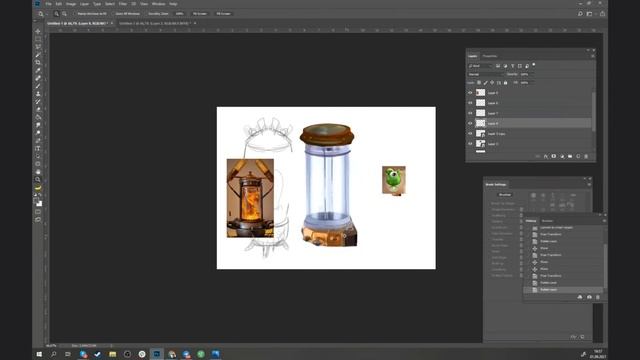The width and height of the screenshot is (640, 360).
Task: Open the Search icon at top right
Action: pos(580,14)
